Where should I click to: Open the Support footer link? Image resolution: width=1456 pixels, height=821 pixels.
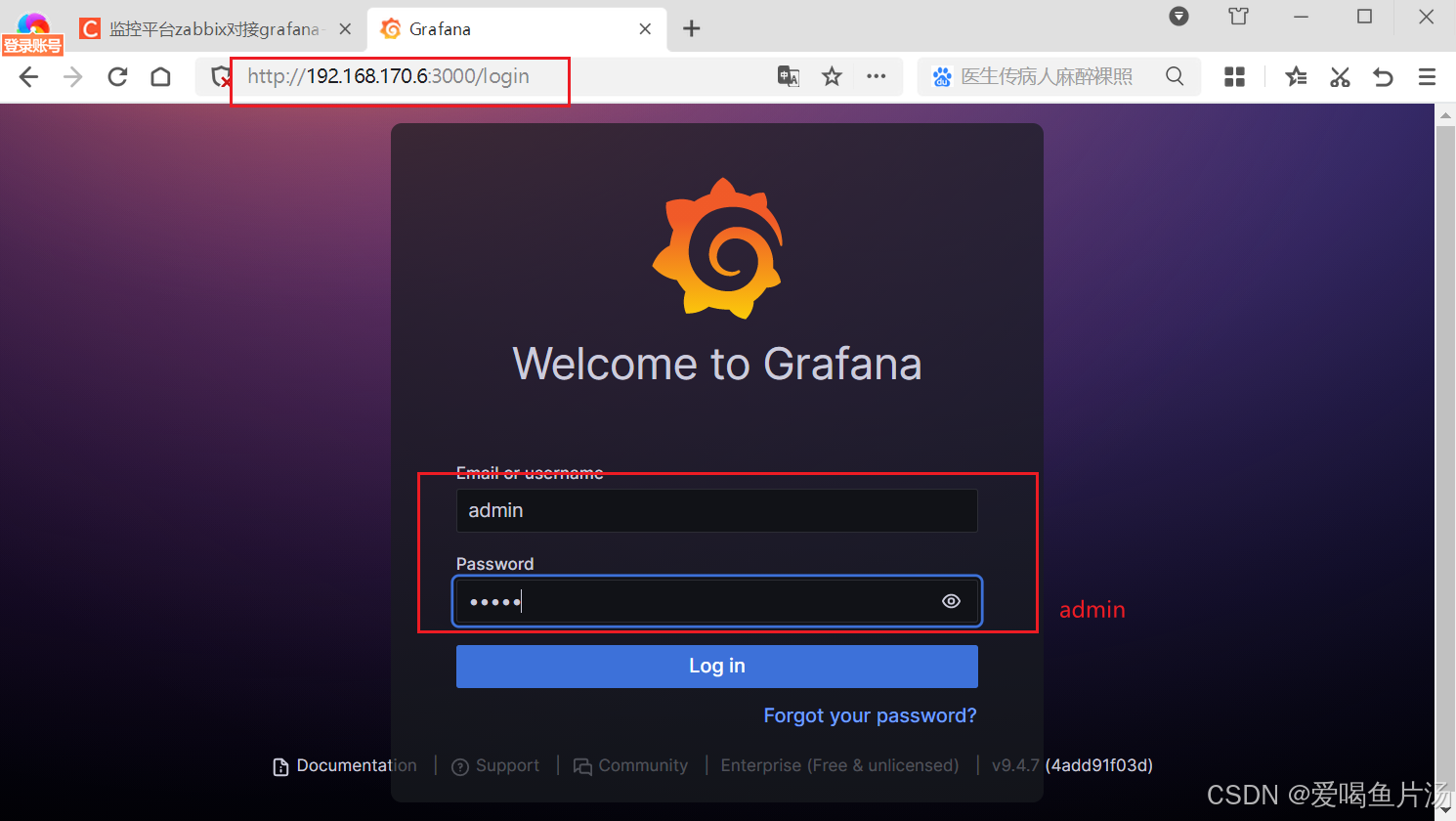pyautogui.click(x=495, y=765)
